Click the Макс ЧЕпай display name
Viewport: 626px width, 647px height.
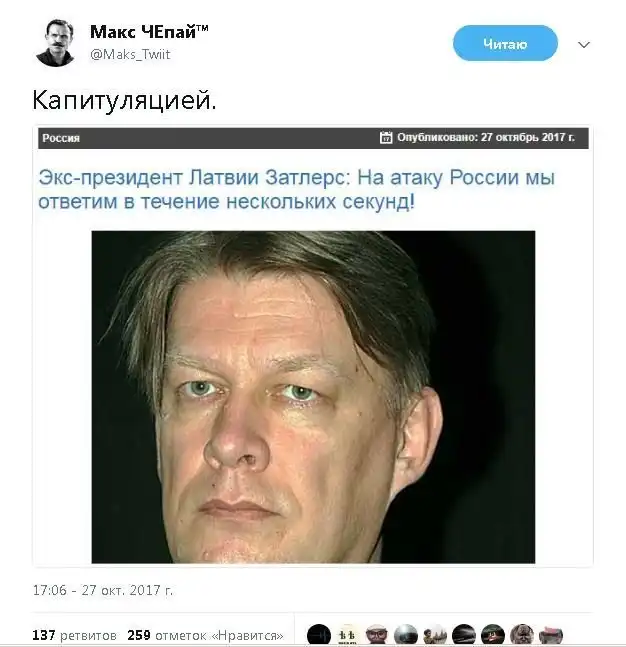click(149, 32)
